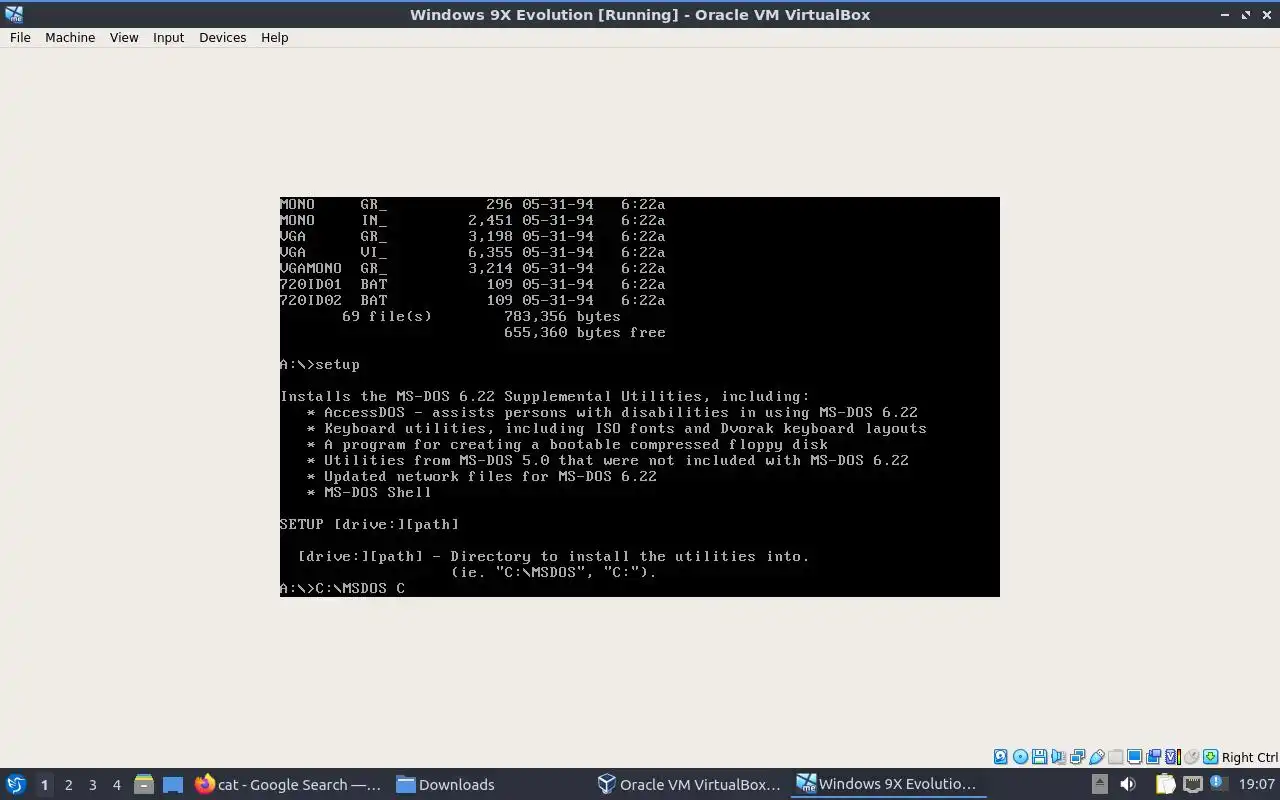Image resolution: width=1280 pixels, height=800 pixels.
Task: Switch to Oracle VM VirtualBox Manager window
Action: [x=689, y=784]
